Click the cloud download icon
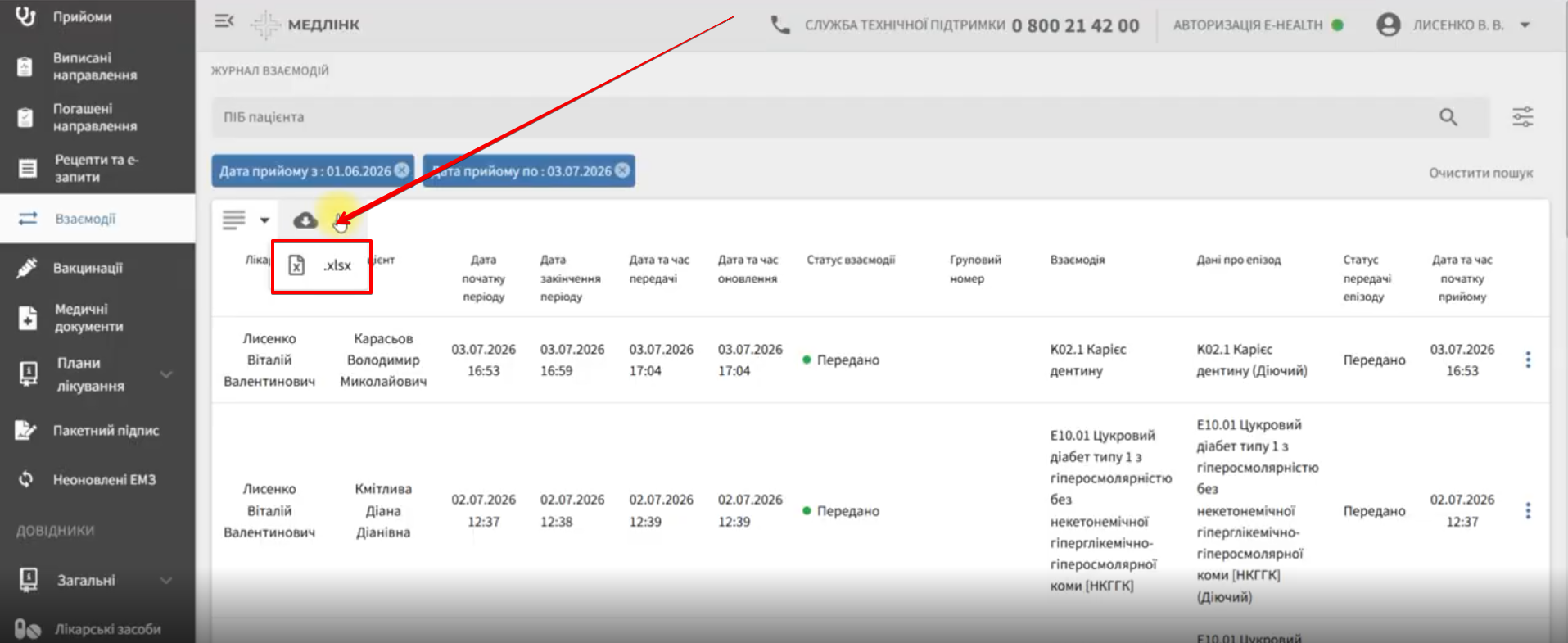This screenshot has height=643, width=1568. (305, 220)
